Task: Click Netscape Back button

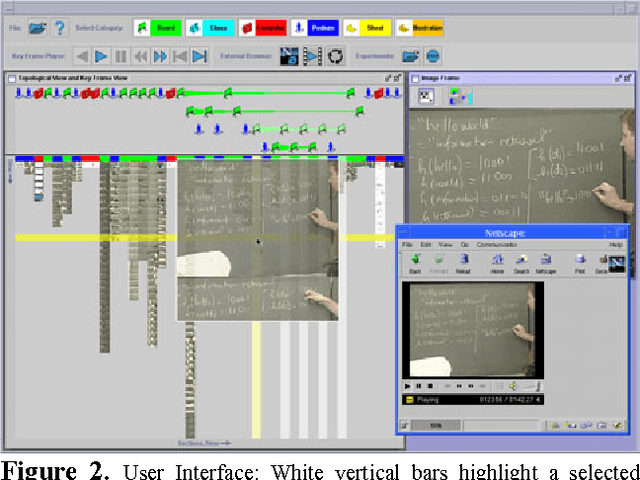Action: point(415,264)
